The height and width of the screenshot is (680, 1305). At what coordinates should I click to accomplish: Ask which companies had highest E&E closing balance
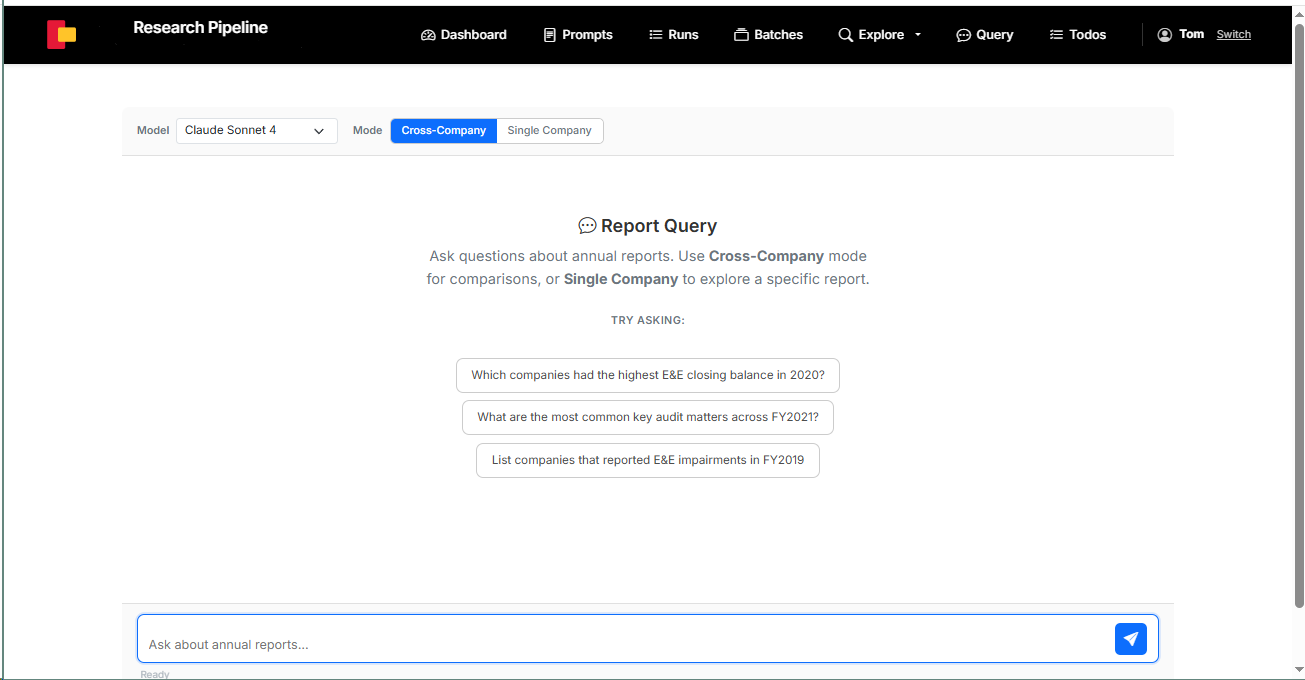[x=647, y=375]
